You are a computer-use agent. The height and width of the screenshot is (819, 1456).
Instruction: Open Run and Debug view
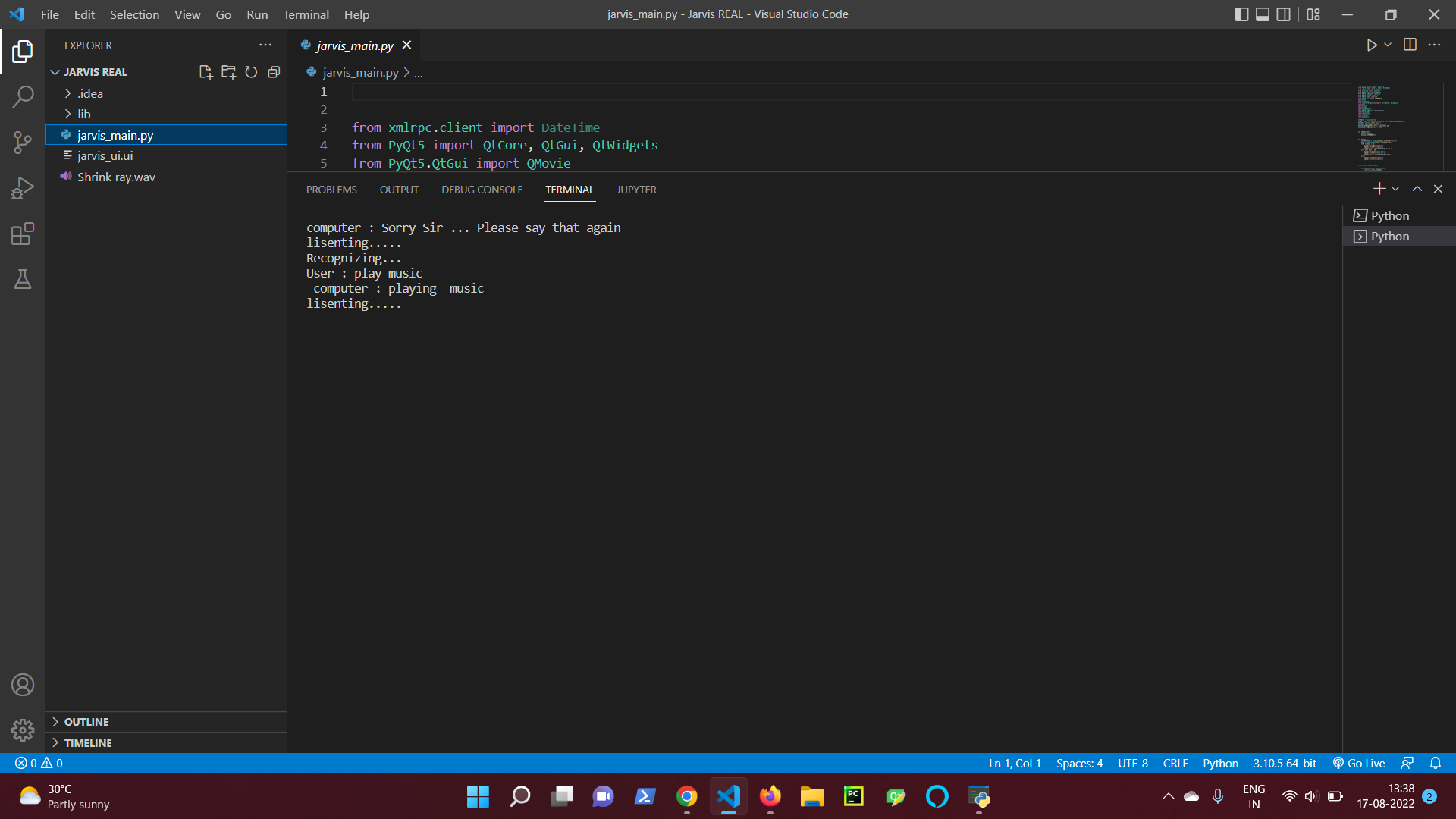(23, 187)
